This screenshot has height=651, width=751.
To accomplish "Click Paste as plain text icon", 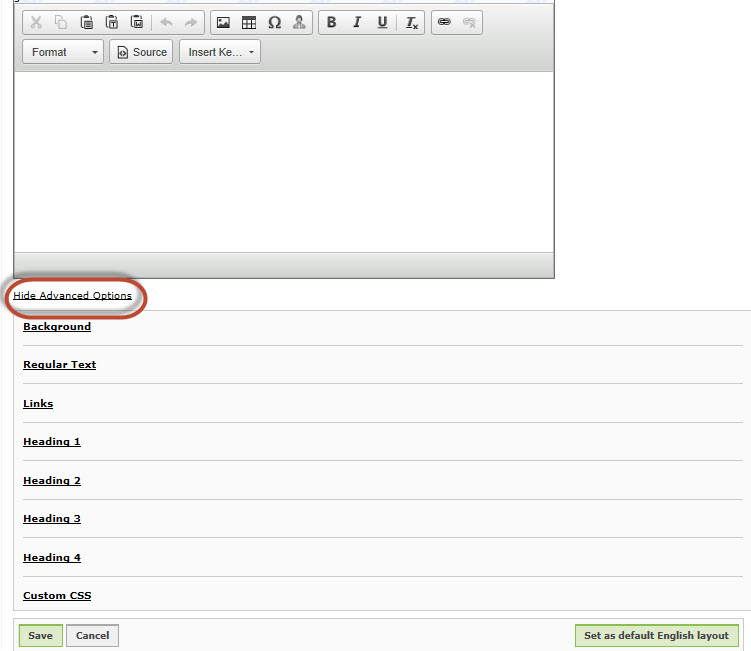I will 112,23.
